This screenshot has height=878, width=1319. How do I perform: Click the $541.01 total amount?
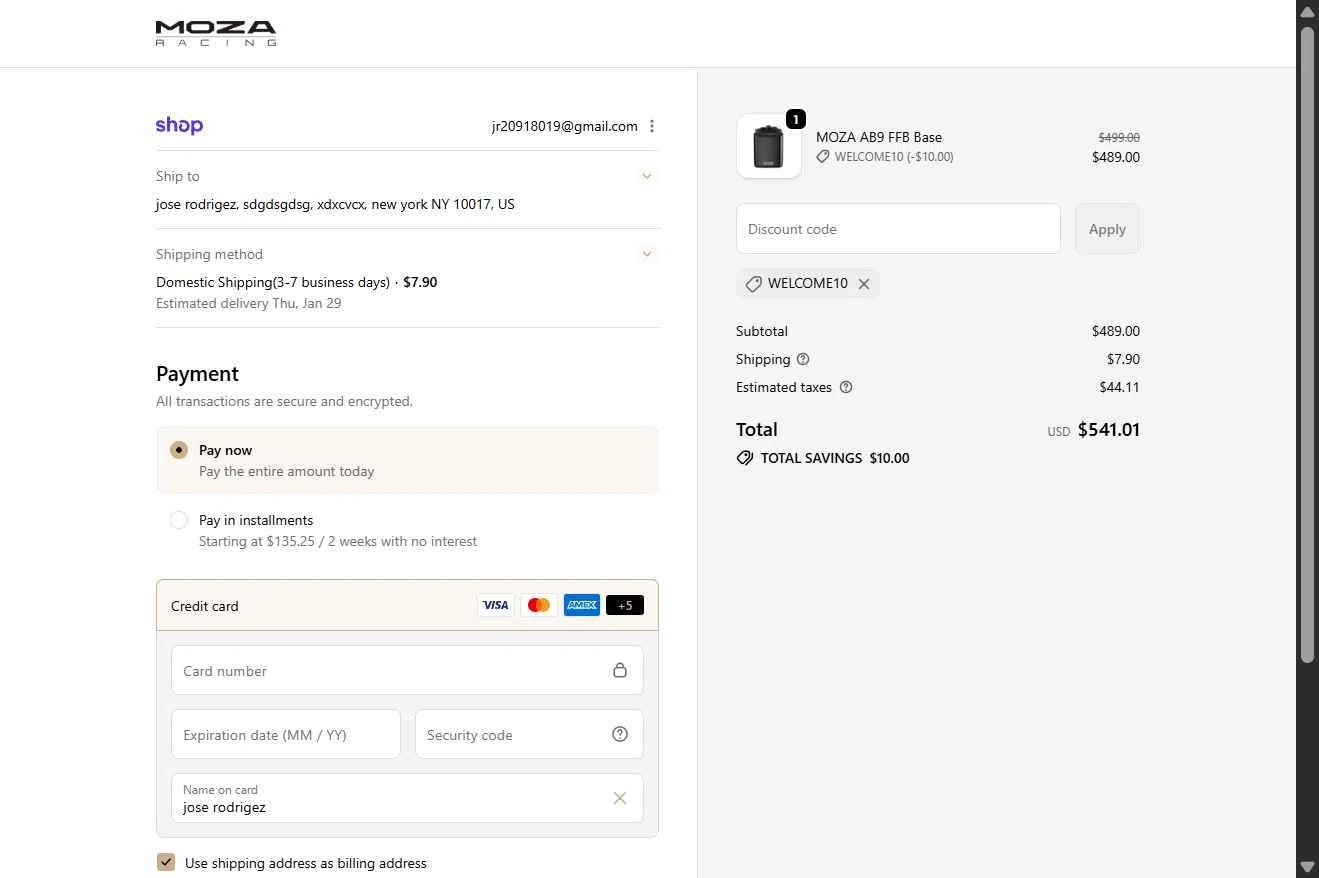coord(1108,430)
